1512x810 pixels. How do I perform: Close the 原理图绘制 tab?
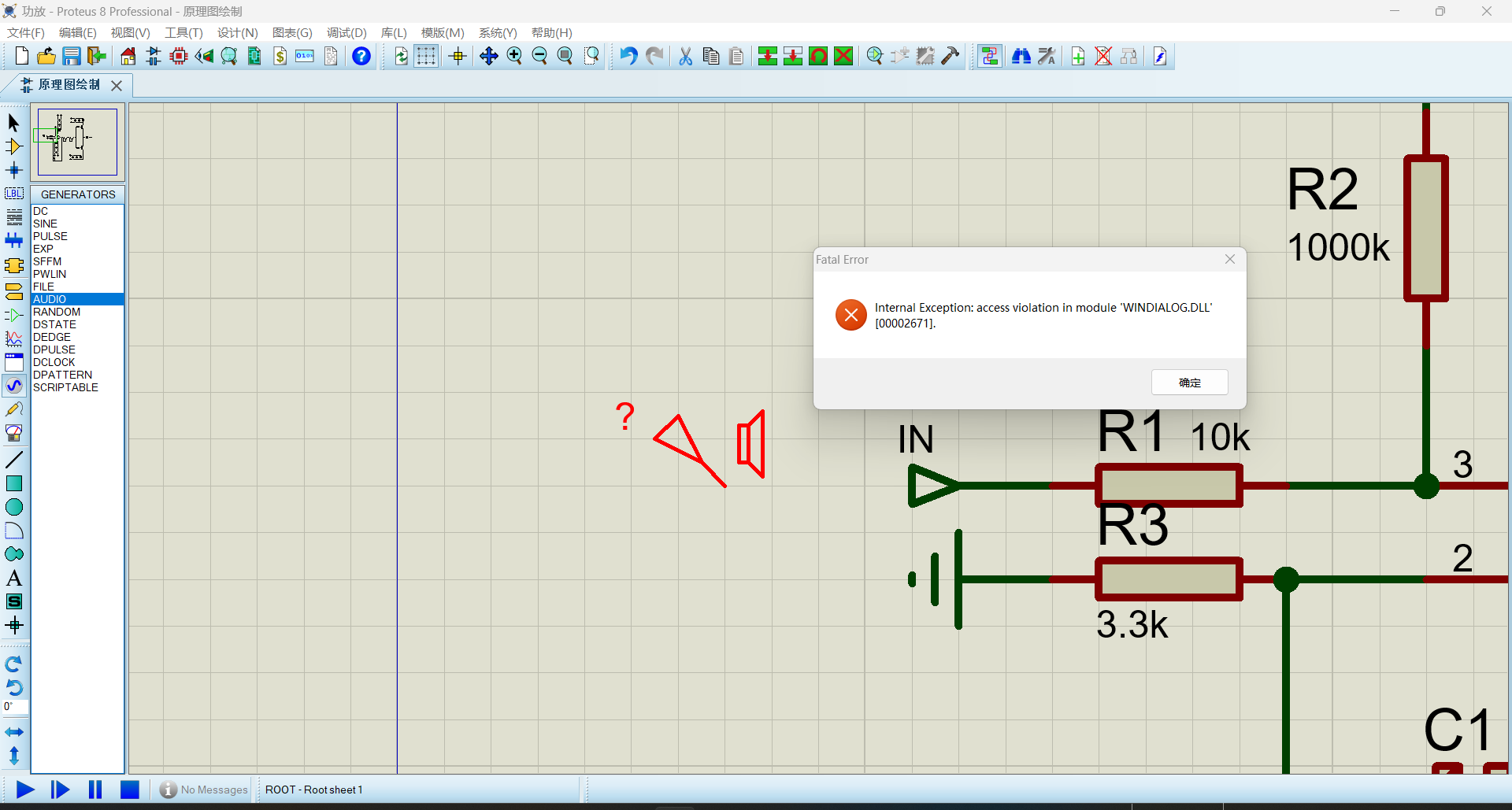(117, 85)
